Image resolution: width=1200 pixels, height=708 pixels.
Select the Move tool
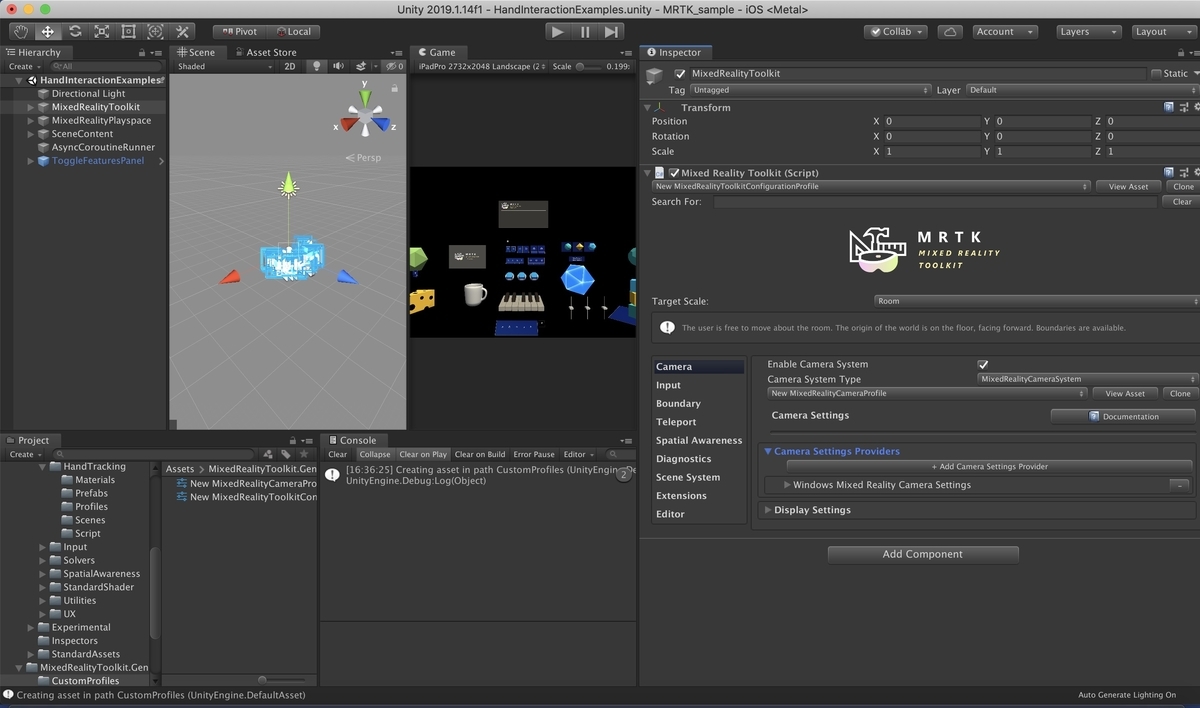tap(47, 32)
